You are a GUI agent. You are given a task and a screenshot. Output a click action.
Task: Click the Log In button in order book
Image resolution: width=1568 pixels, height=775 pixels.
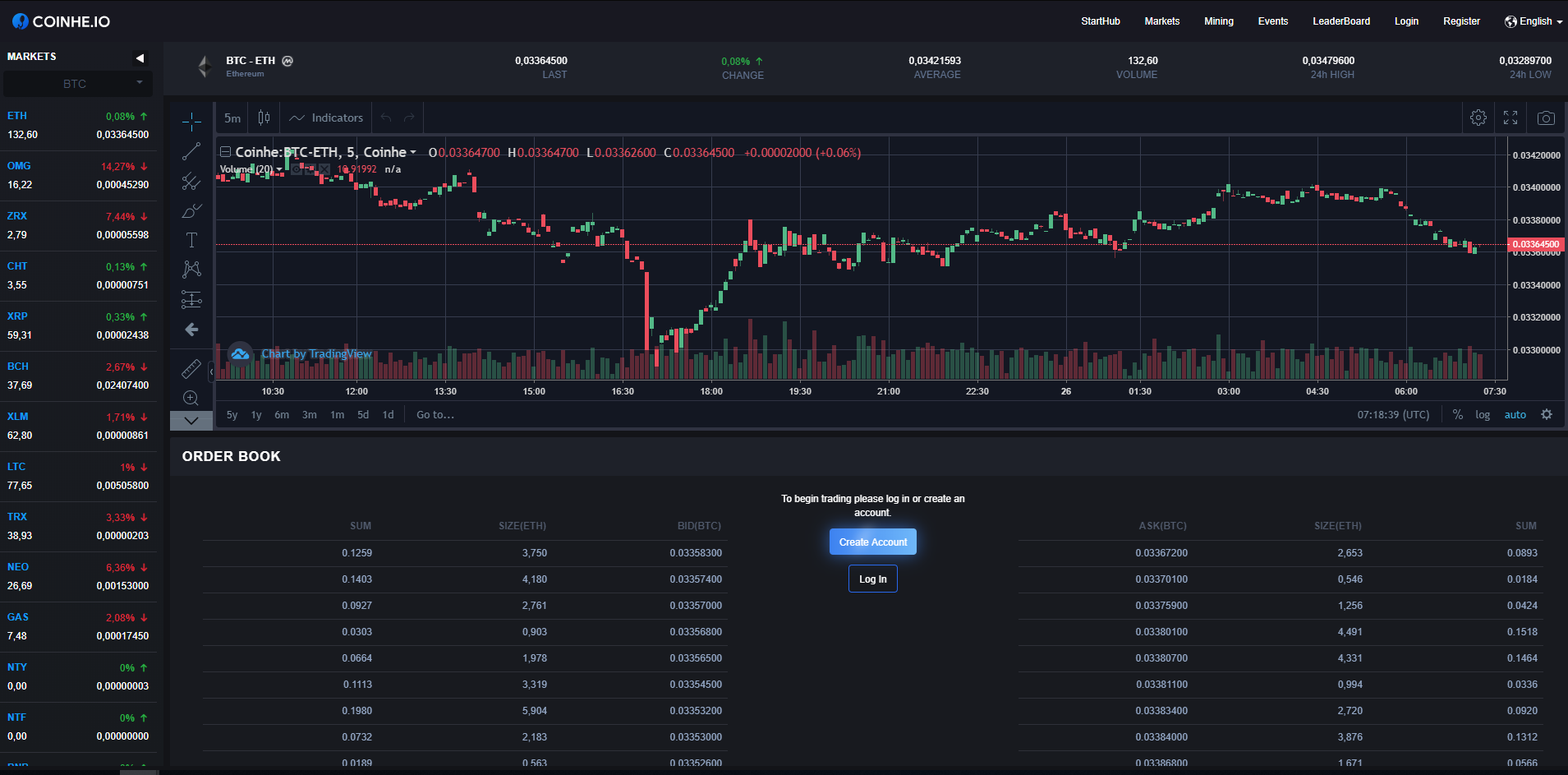[873, 579]
